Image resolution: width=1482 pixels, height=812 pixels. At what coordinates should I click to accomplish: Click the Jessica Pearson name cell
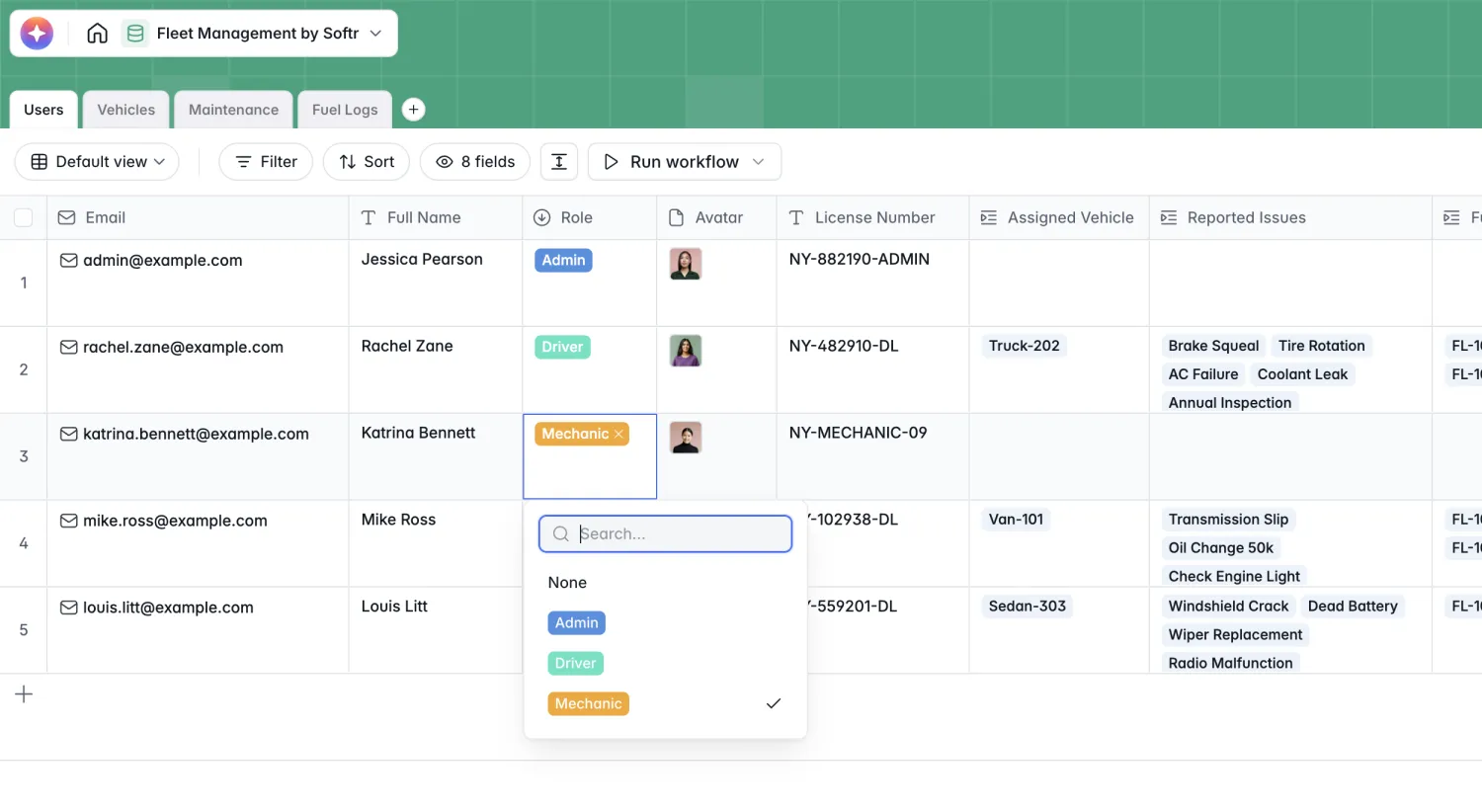[435, 283]
